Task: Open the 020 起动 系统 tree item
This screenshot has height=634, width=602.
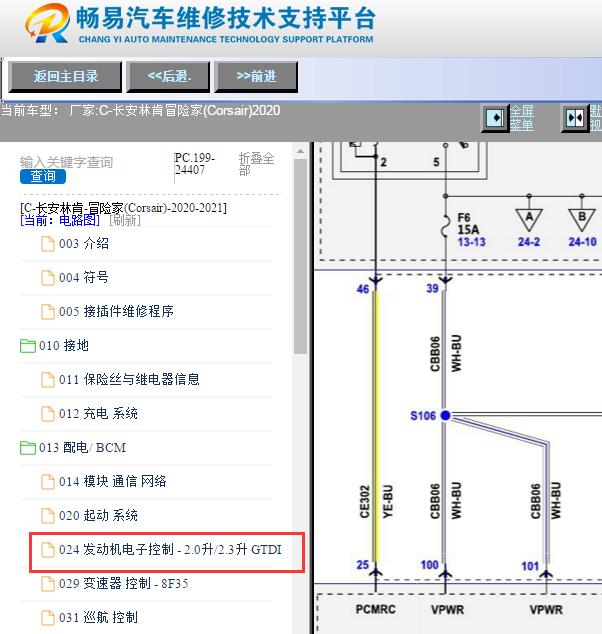Action: tap(98, 516)
